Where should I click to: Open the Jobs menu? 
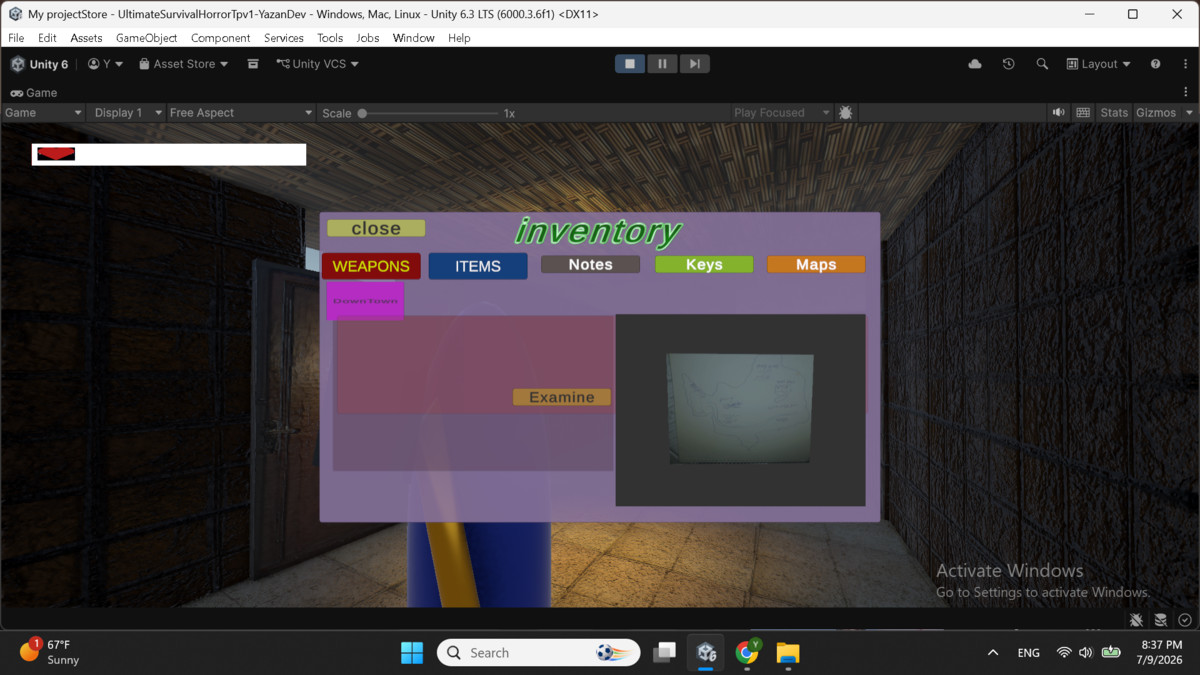[368, 38]
